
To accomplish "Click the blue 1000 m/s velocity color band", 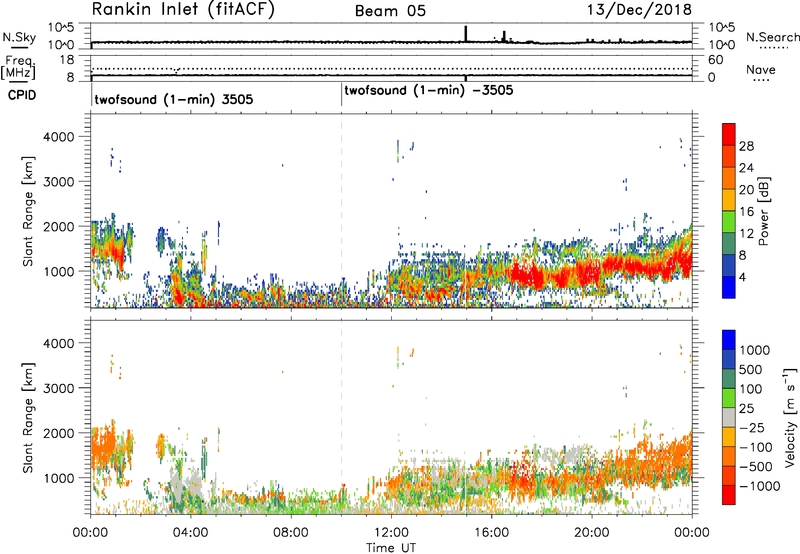I will [x=729, y=340].
